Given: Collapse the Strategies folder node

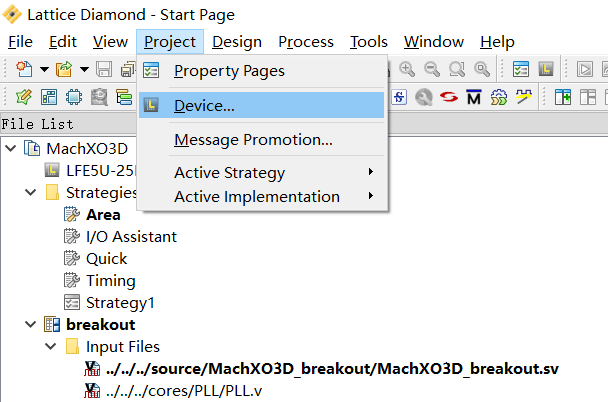Looking at the screenshot, I should [x=31, y=192].
